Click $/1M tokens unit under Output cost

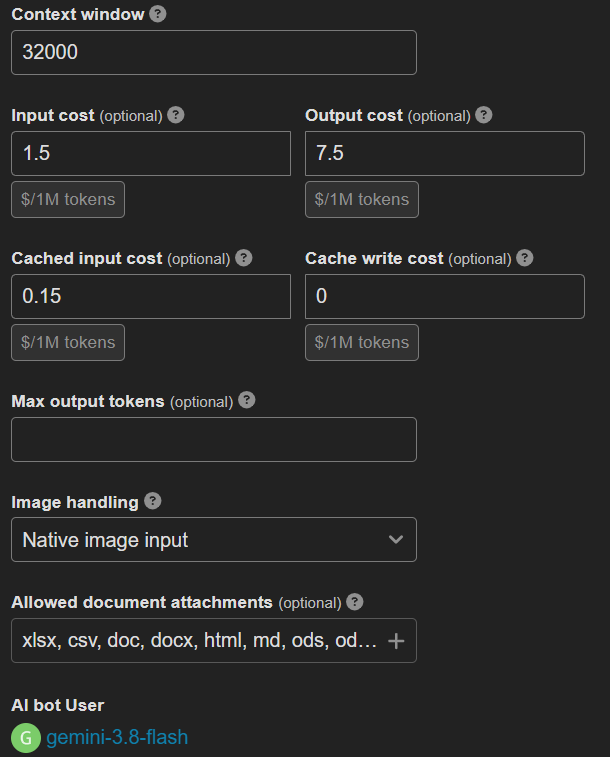(x=362, y=200)
